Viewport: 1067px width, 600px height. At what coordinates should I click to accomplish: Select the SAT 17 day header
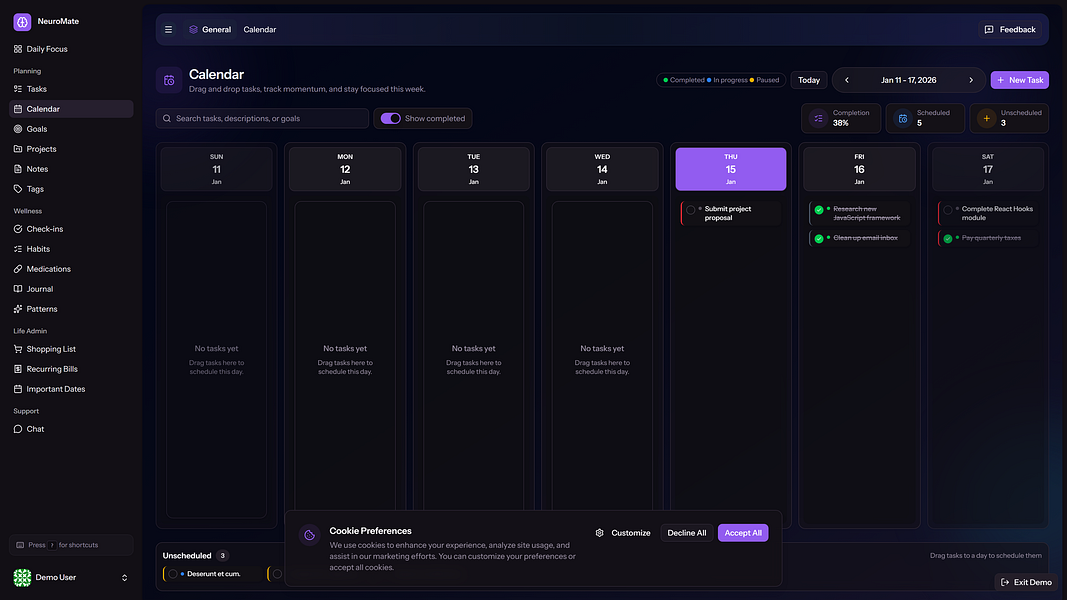[988, 169]
